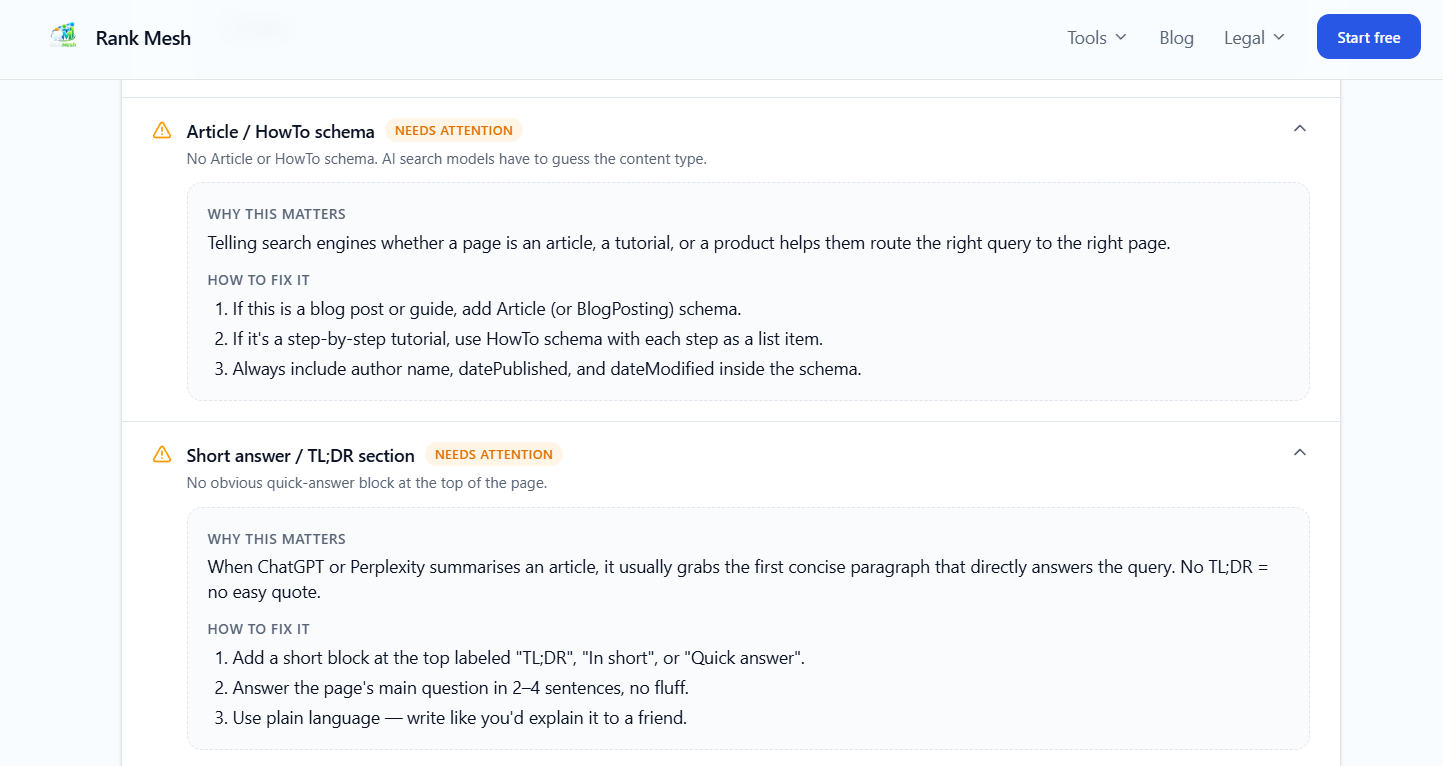1443x766 pixels.
Task: Click the Start free button
Action: point(1368,37)
